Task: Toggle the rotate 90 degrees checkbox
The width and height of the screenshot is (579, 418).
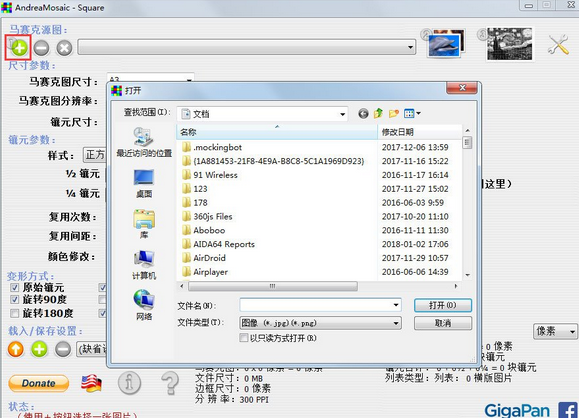Action: (x=14, y=299)
